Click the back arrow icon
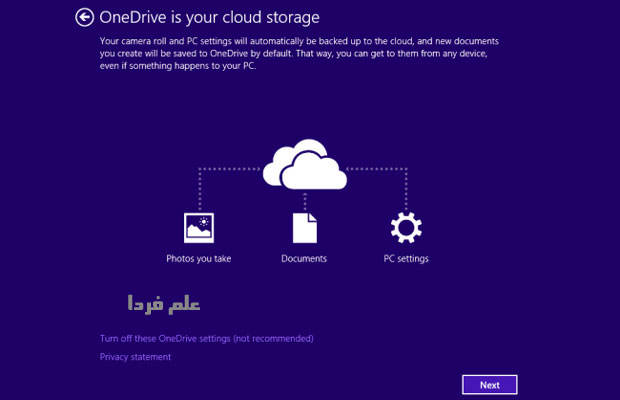Viewport: 620px width, 400px height. point(84,17)
